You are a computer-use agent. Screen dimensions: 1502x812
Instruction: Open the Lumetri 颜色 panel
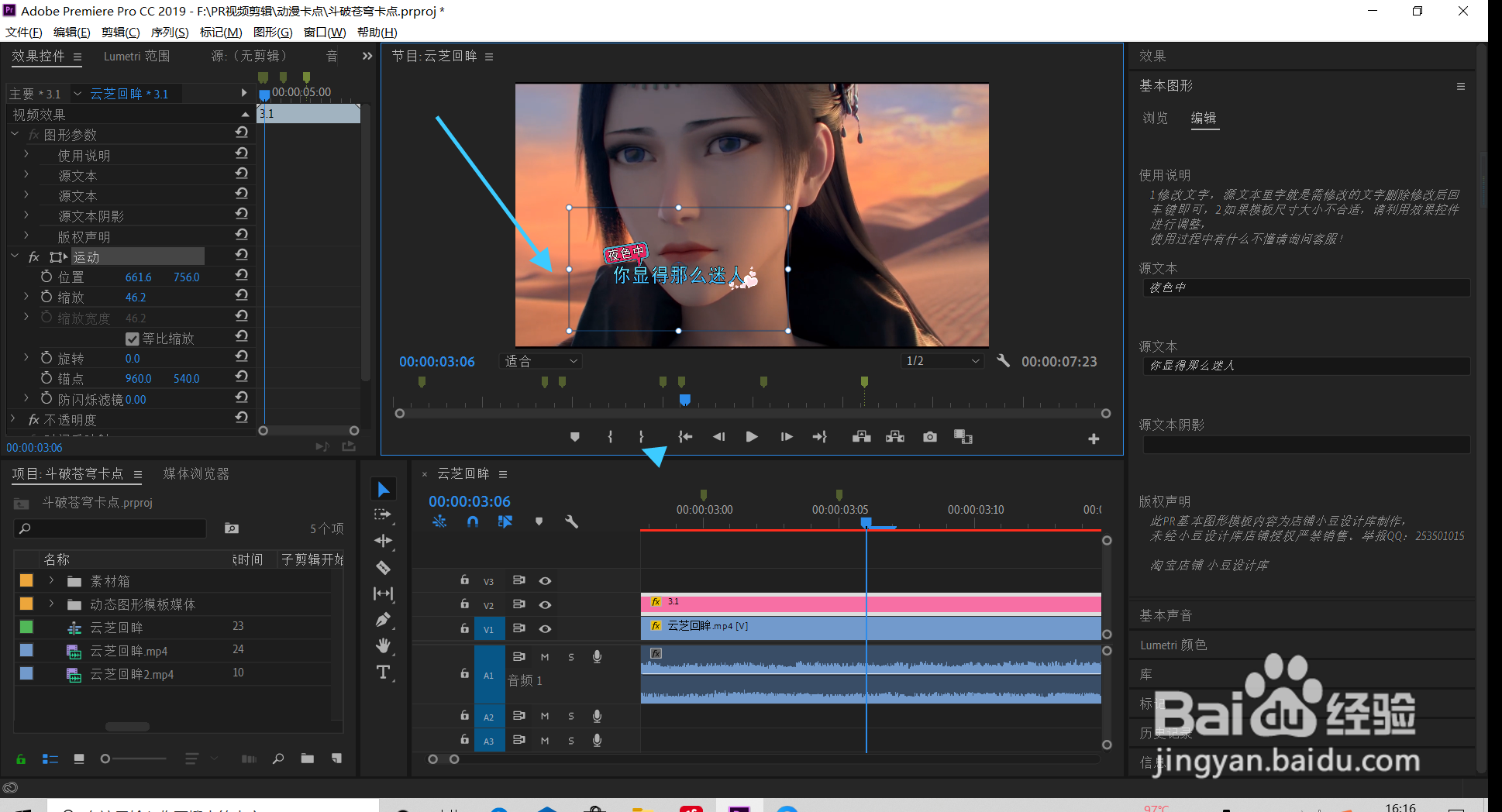1173,645
